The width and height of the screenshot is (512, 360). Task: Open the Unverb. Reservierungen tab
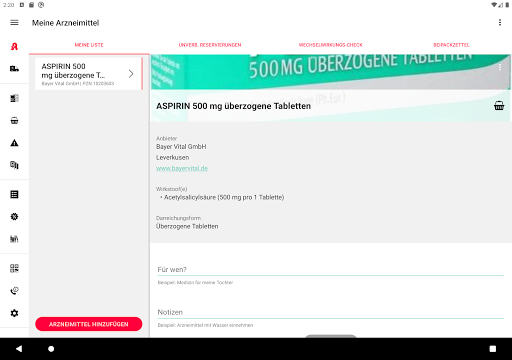(x=210, y=45)
